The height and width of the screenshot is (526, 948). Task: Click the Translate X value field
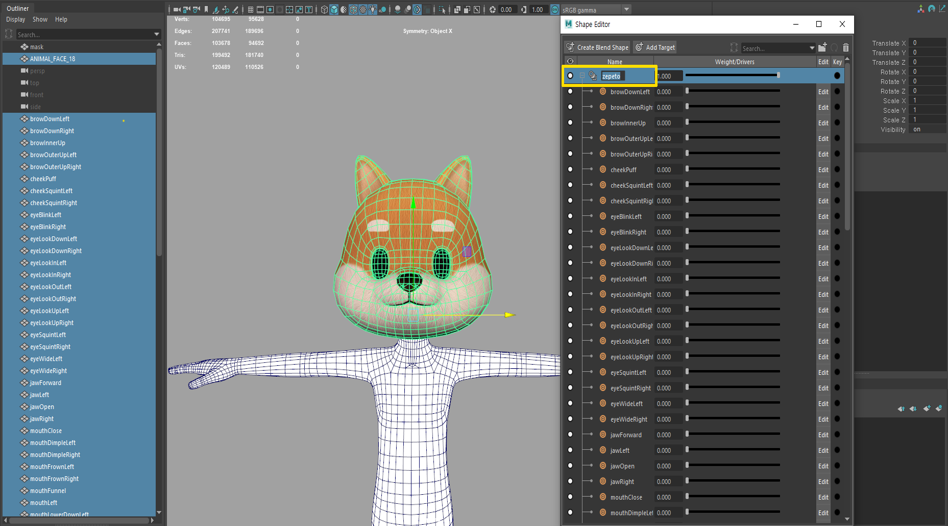click(929, 43)
